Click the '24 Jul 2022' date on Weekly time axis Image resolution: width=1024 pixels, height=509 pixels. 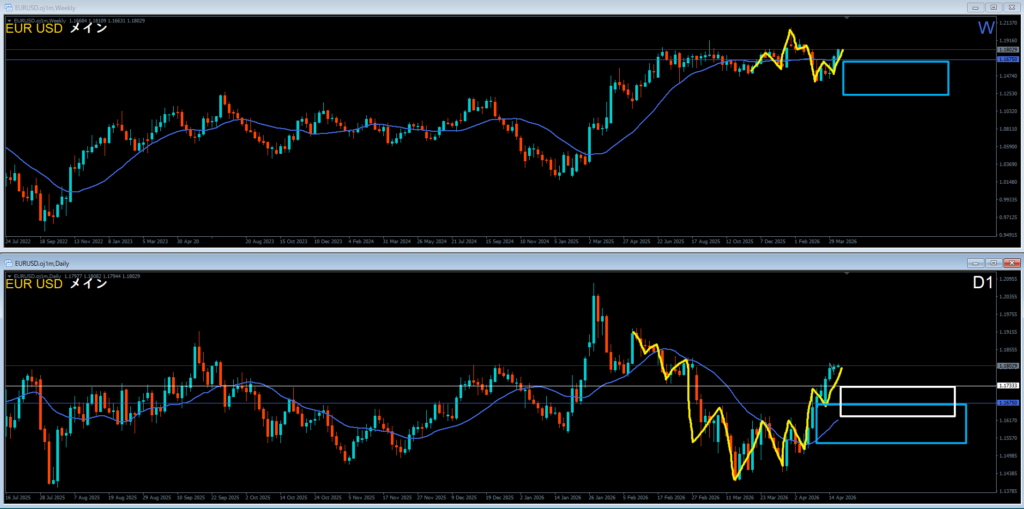point(17,241)
